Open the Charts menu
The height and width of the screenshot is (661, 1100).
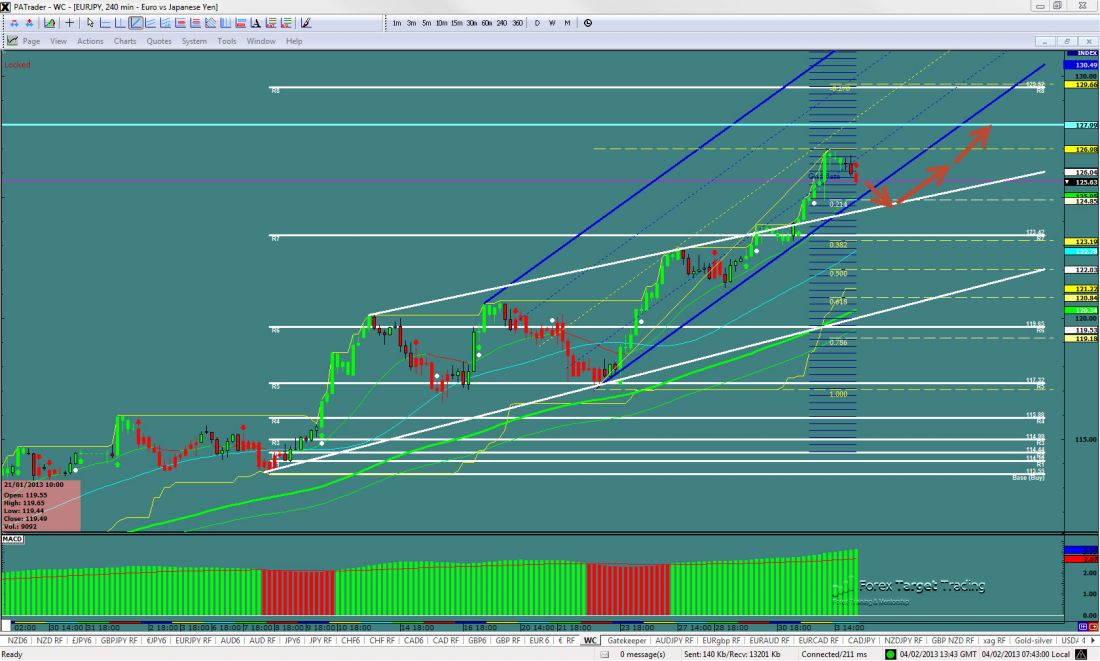(125, 41)
